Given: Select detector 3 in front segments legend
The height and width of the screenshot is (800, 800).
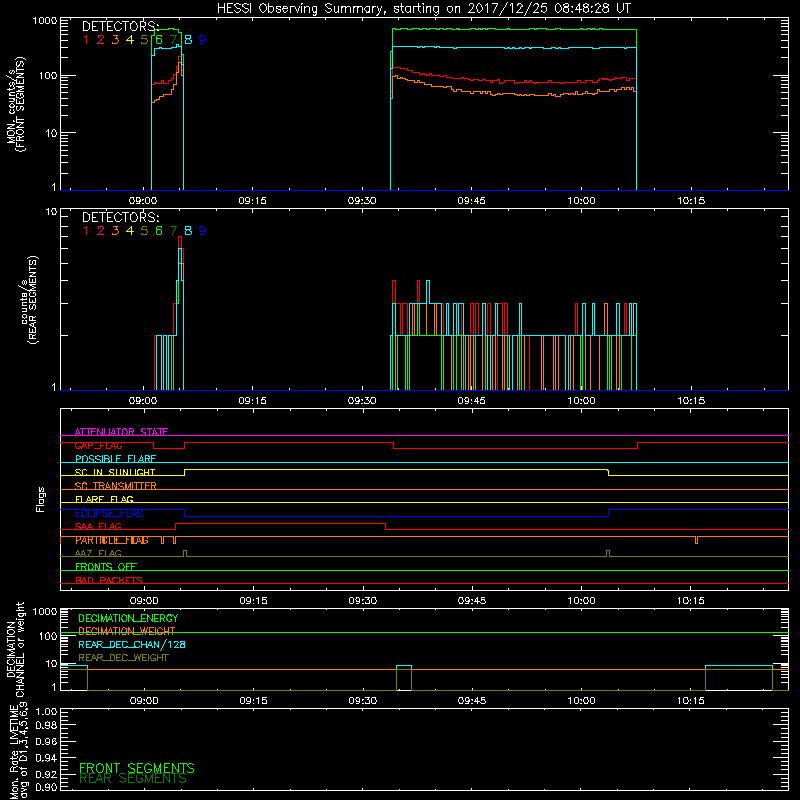Looking at the screenshot, I should click(115, 40).
